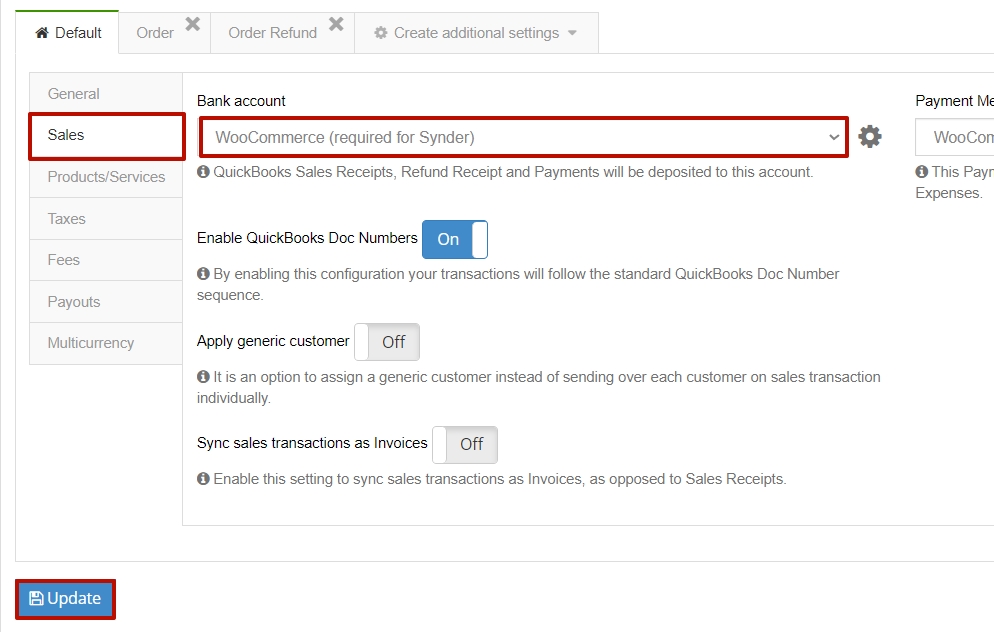The height and width of the screenshot is (632, 994).
Task: Close the Order Refund tab with its X
Action: tap(337, 24)
